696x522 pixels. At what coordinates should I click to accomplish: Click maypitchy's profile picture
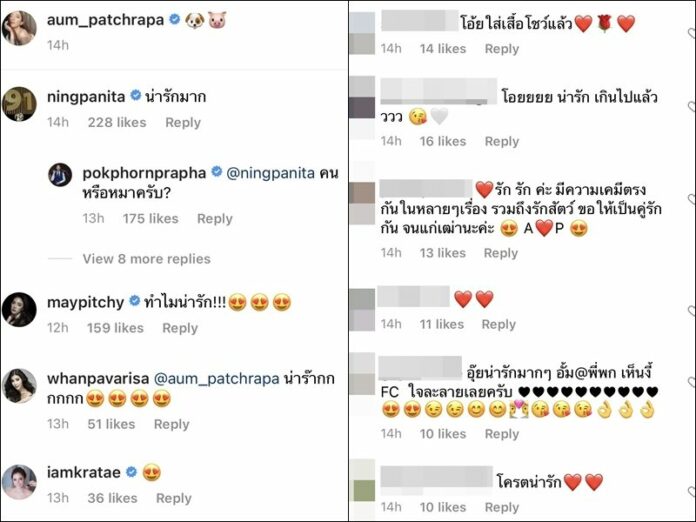coord(19,309)
